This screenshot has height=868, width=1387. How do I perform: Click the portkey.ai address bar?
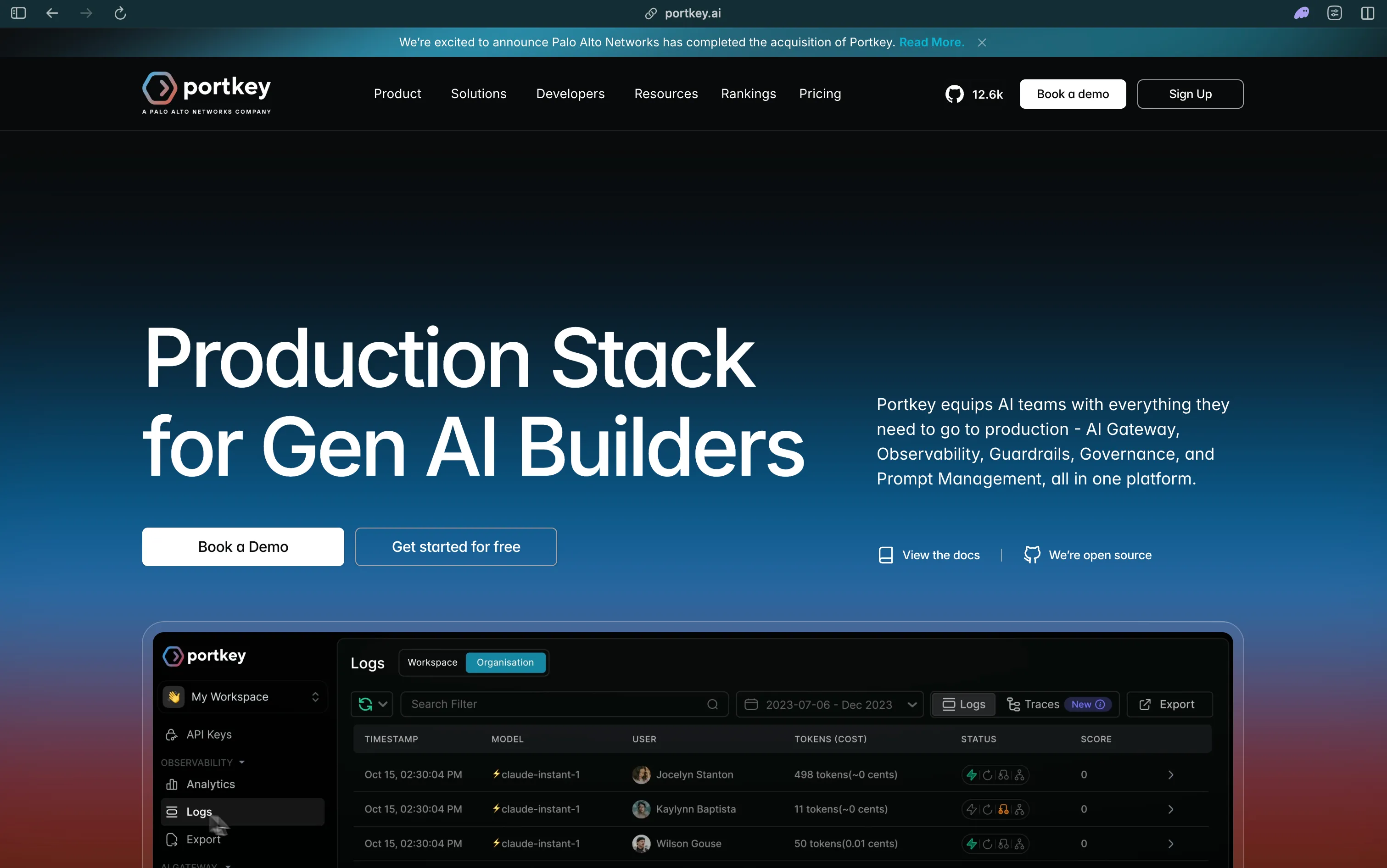tap(693, 13)
